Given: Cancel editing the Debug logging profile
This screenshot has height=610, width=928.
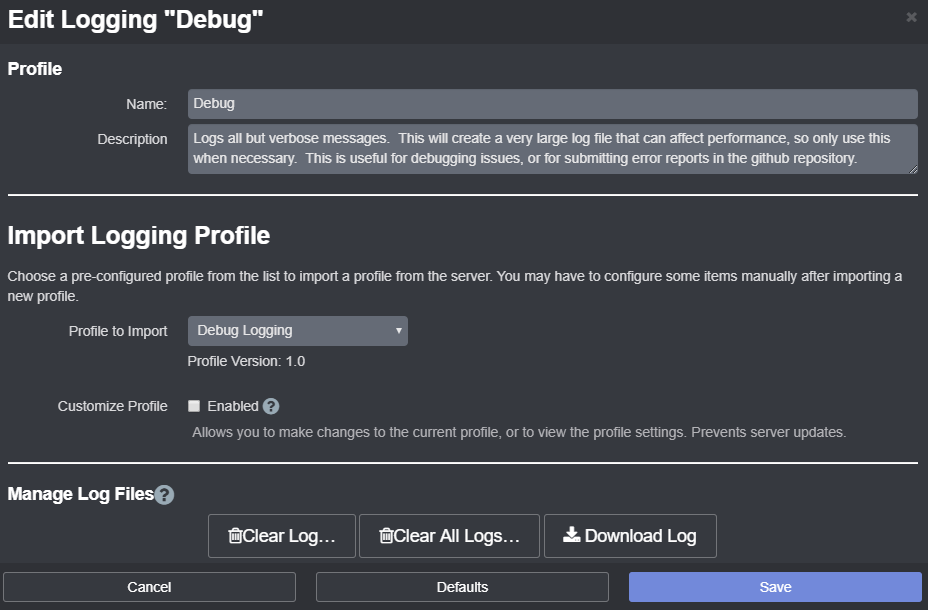Looking at the screenshot, I should [x=149, y=587].
